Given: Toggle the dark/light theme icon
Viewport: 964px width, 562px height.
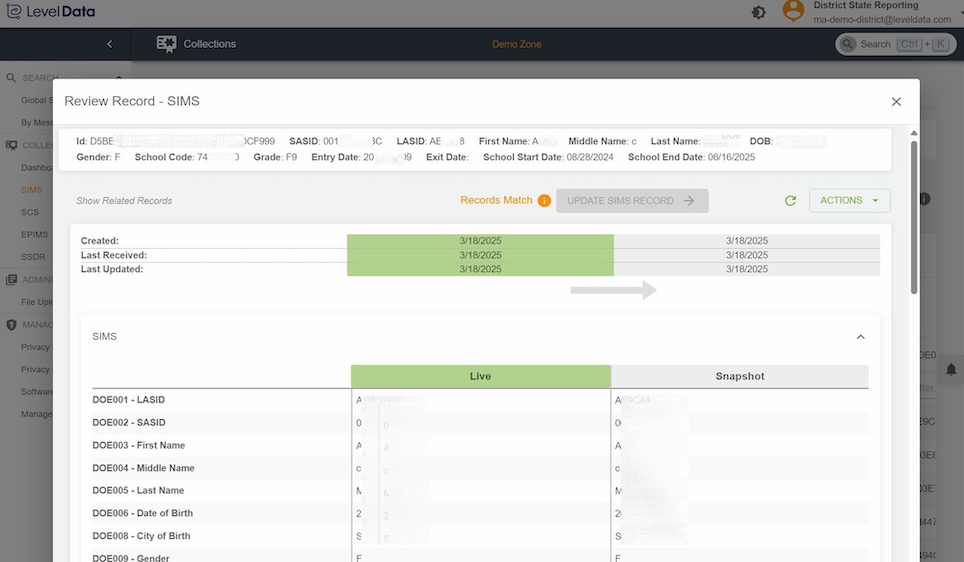Looking at the screenshot, I should [x=759, y=12].
